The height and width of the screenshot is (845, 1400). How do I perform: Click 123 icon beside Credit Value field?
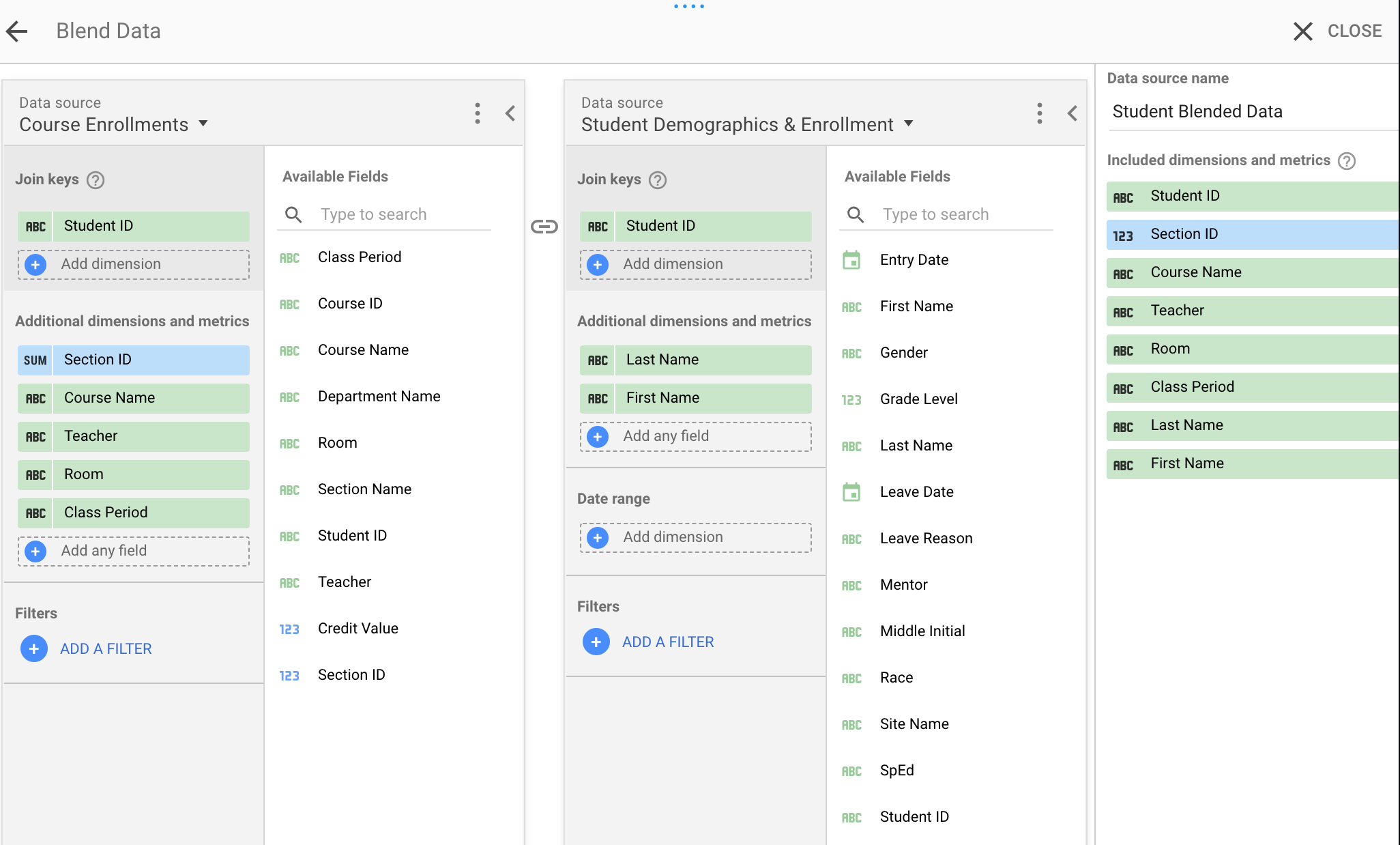tap(289, 629)
